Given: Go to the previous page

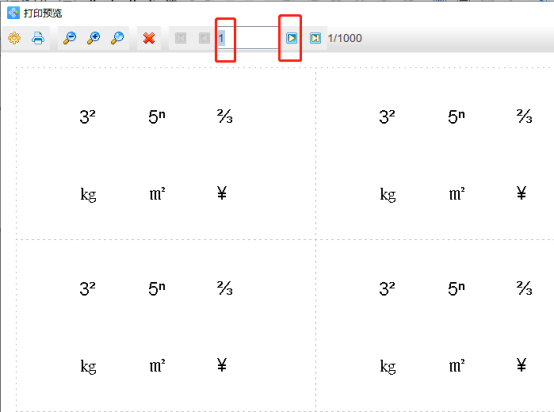Looking at the screenshot, I should pyautogui.click(x=204, y=38).
